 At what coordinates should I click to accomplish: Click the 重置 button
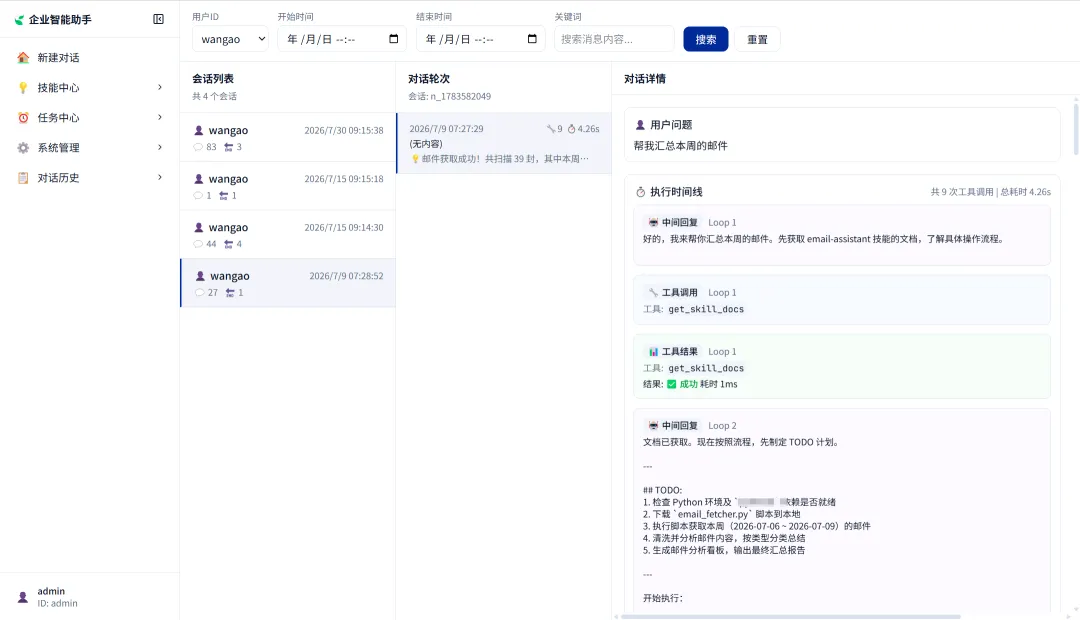click(x=757, y=39)
